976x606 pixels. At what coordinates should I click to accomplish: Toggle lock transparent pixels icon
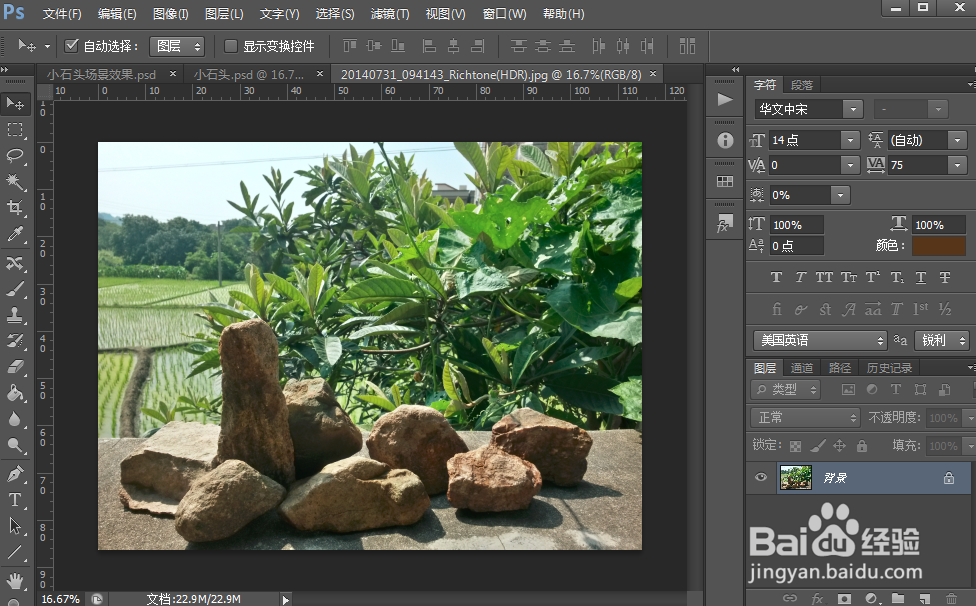coord(795,446)
